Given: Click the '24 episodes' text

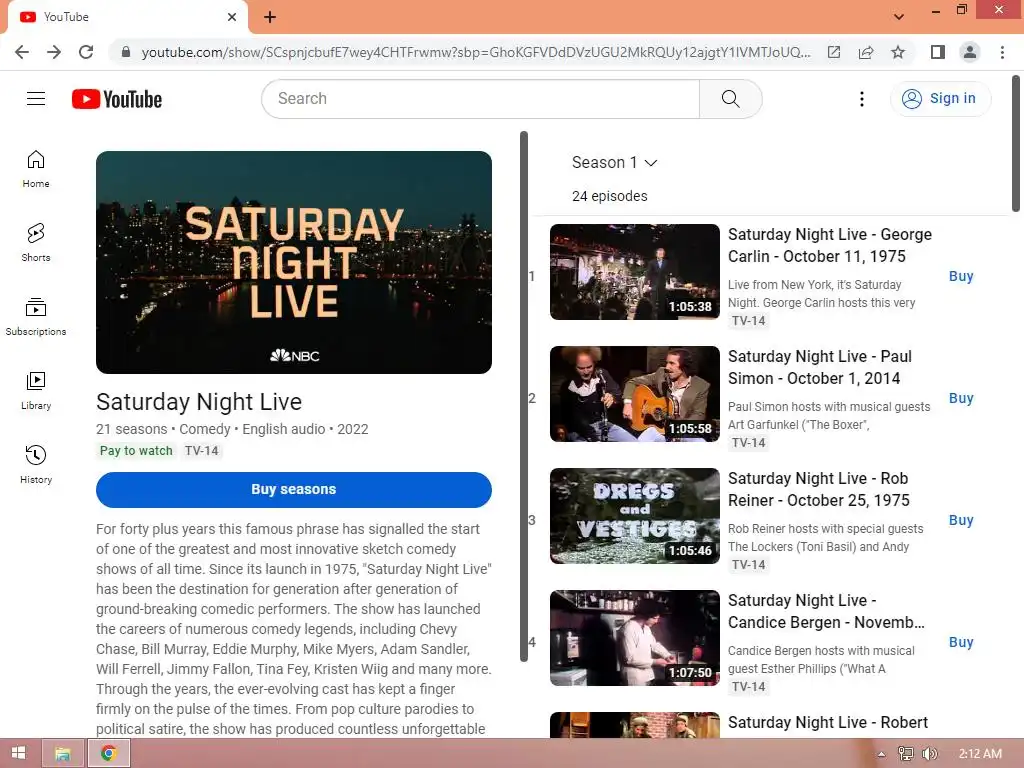Looking at the screenshot, I should pos(609,196).
